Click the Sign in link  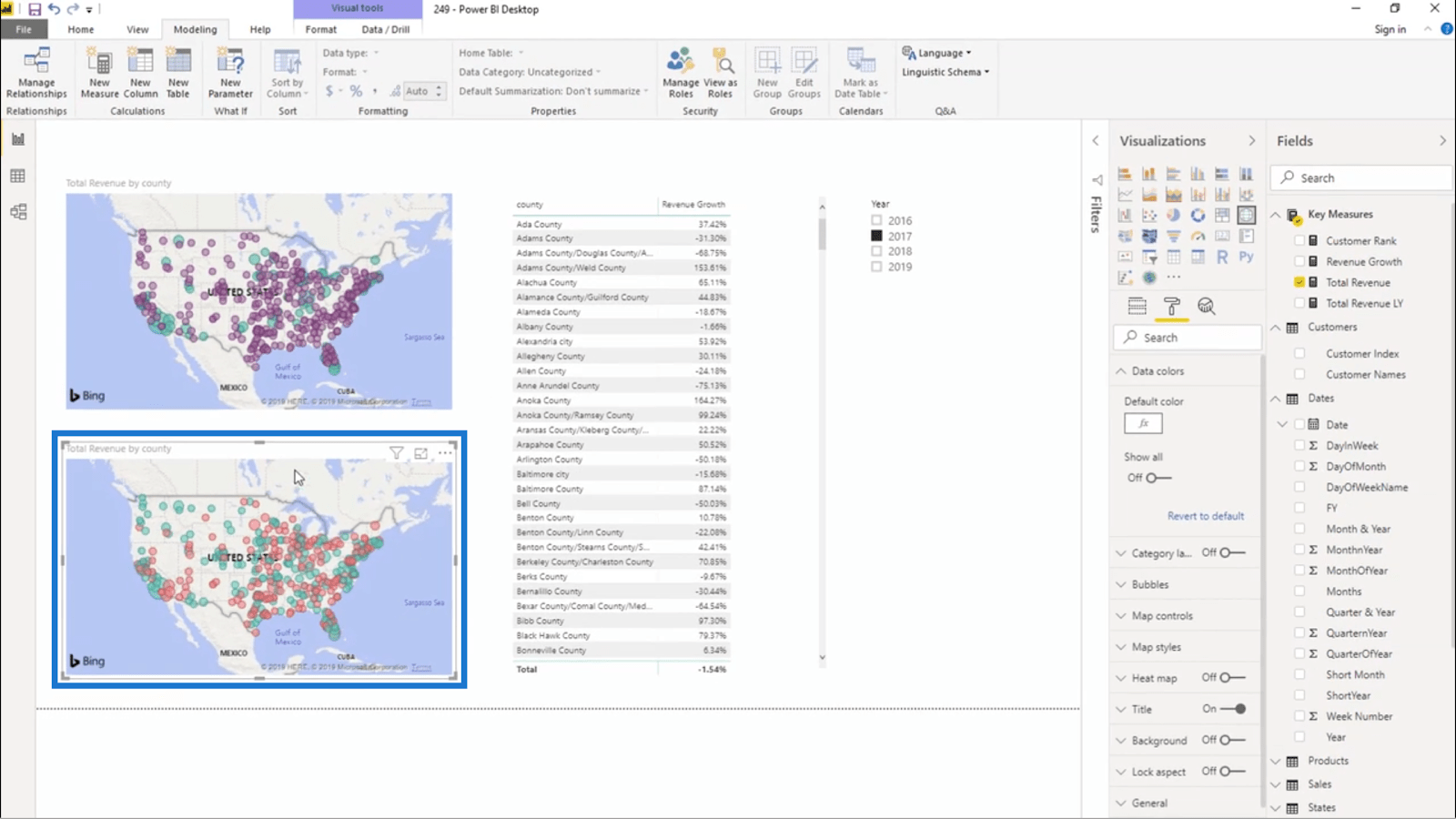(1390, 29)
